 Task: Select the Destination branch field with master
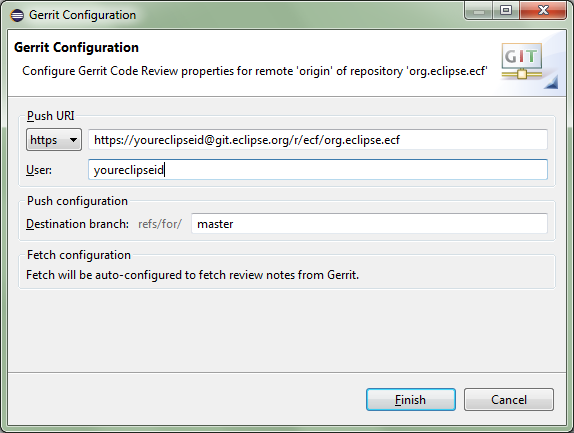[369, 224]
